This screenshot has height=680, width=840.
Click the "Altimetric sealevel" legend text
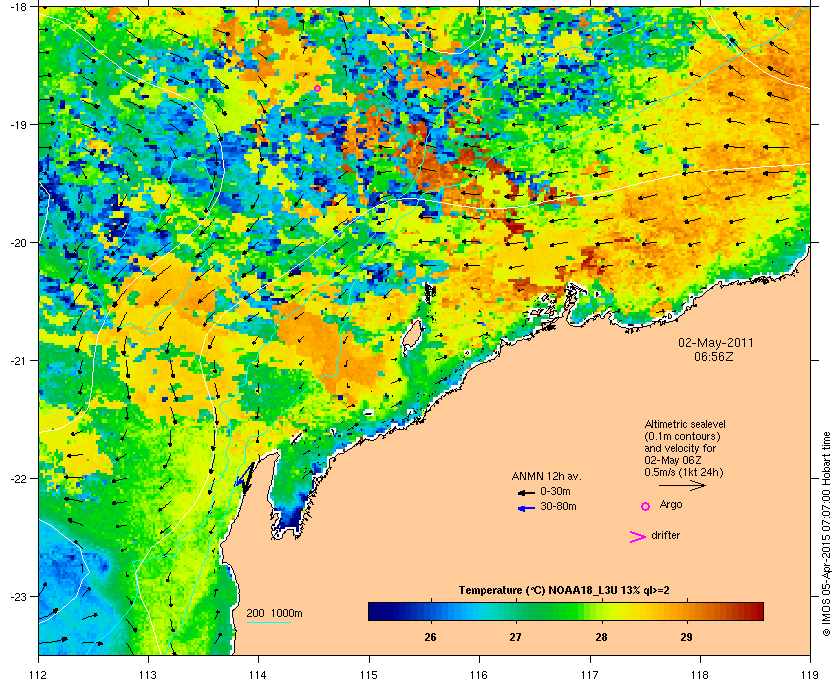pos(685,424)
